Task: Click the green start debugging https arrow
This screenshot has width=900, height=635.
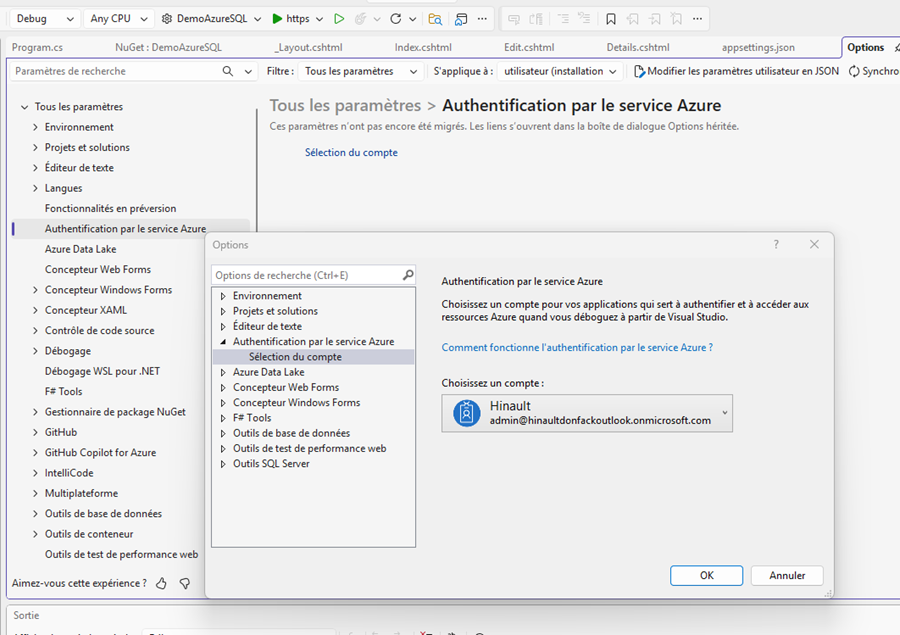Action: [x=277, y=19]
